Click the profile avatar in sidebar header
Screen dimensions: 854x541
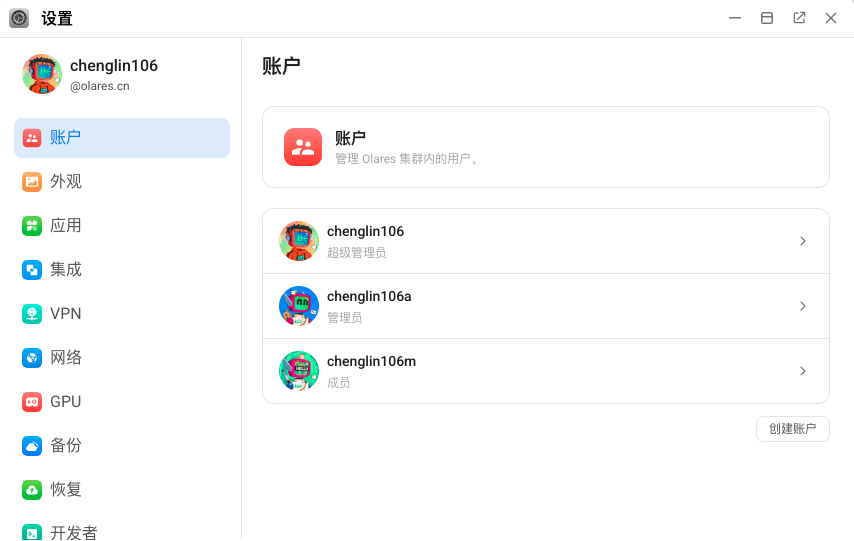click(x=42, y=74)
